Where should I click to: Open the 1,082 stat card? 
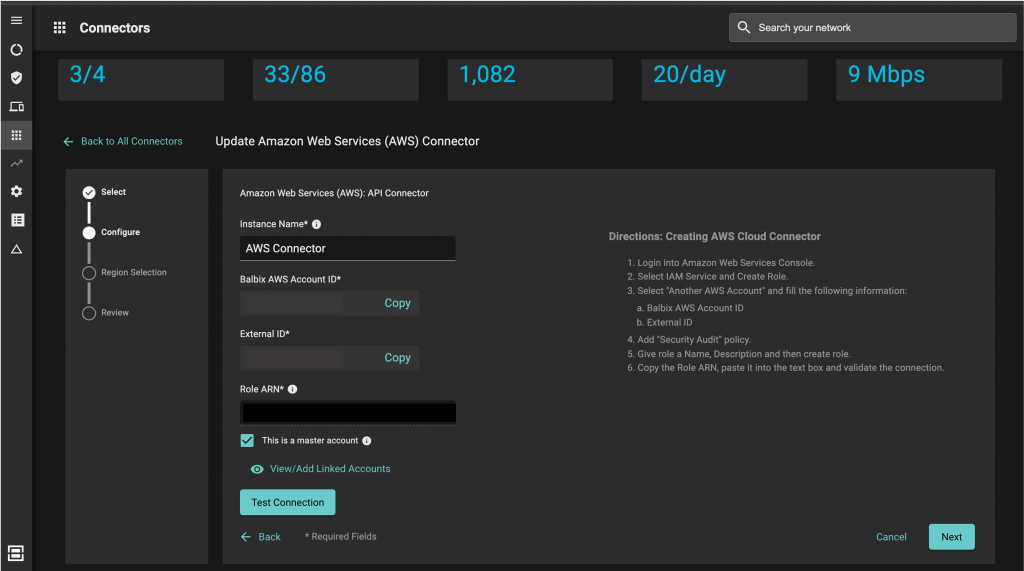tap(530, 79)
